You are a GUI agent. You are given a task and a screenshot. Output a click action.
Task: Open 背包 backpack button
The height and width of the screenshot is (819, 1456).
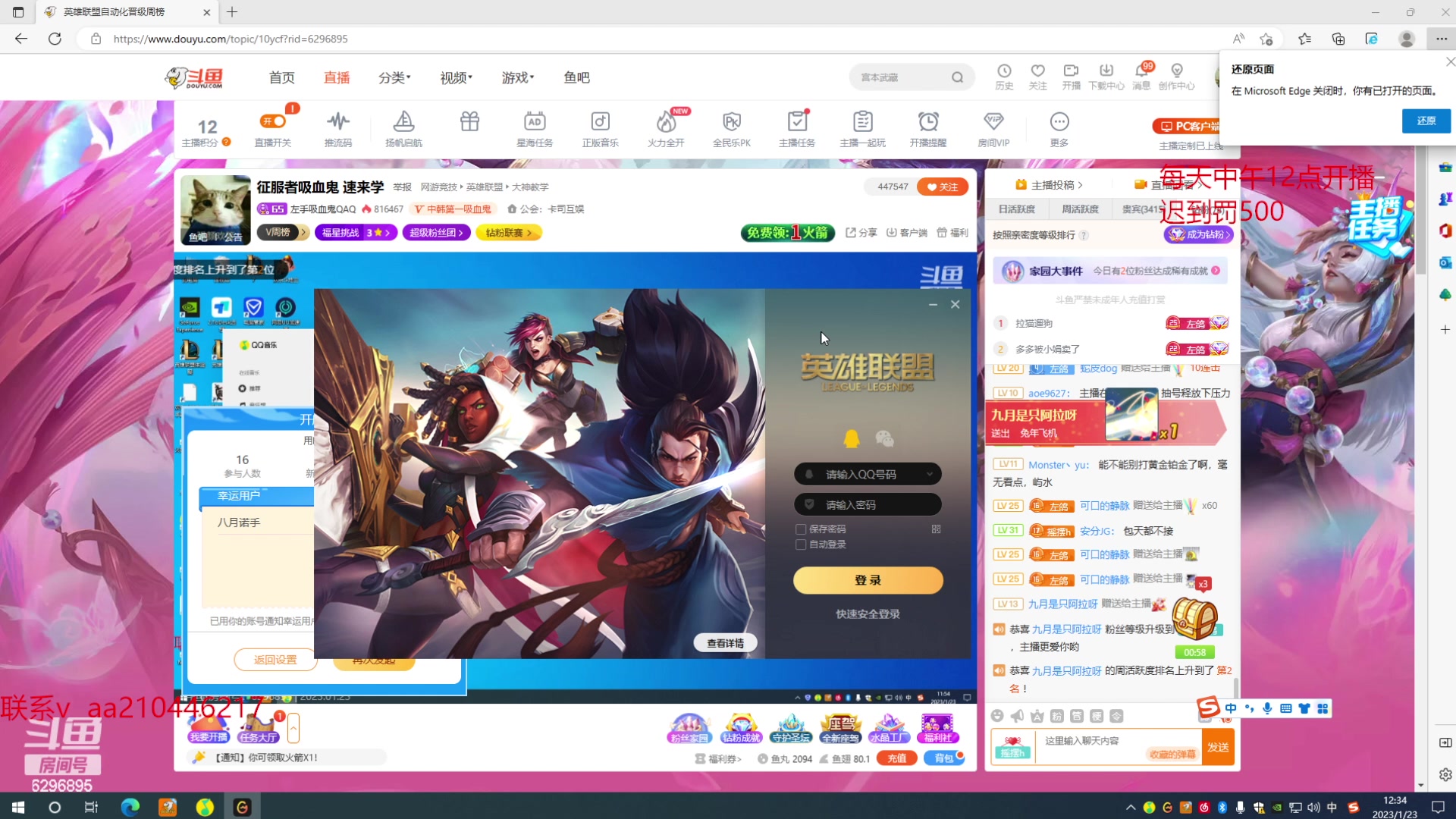tap(943, 758)
